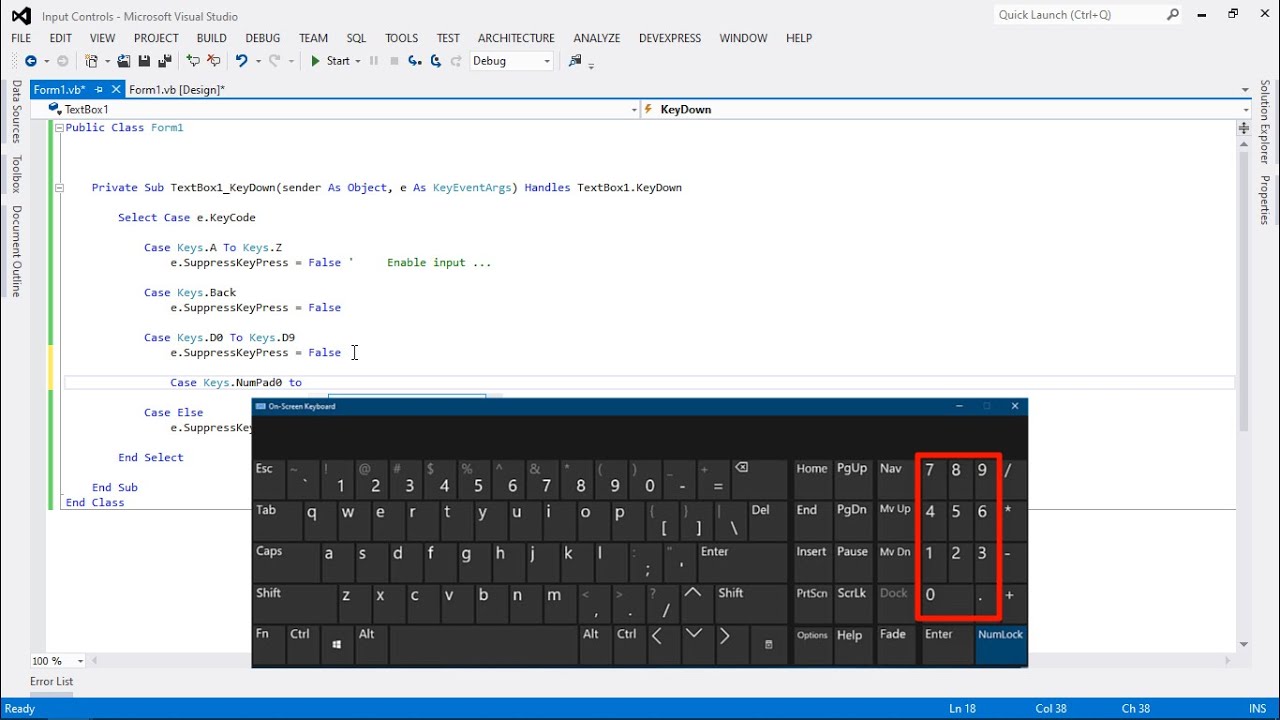Open the ARCHITECTURE menu

click(x=516, y=38)
